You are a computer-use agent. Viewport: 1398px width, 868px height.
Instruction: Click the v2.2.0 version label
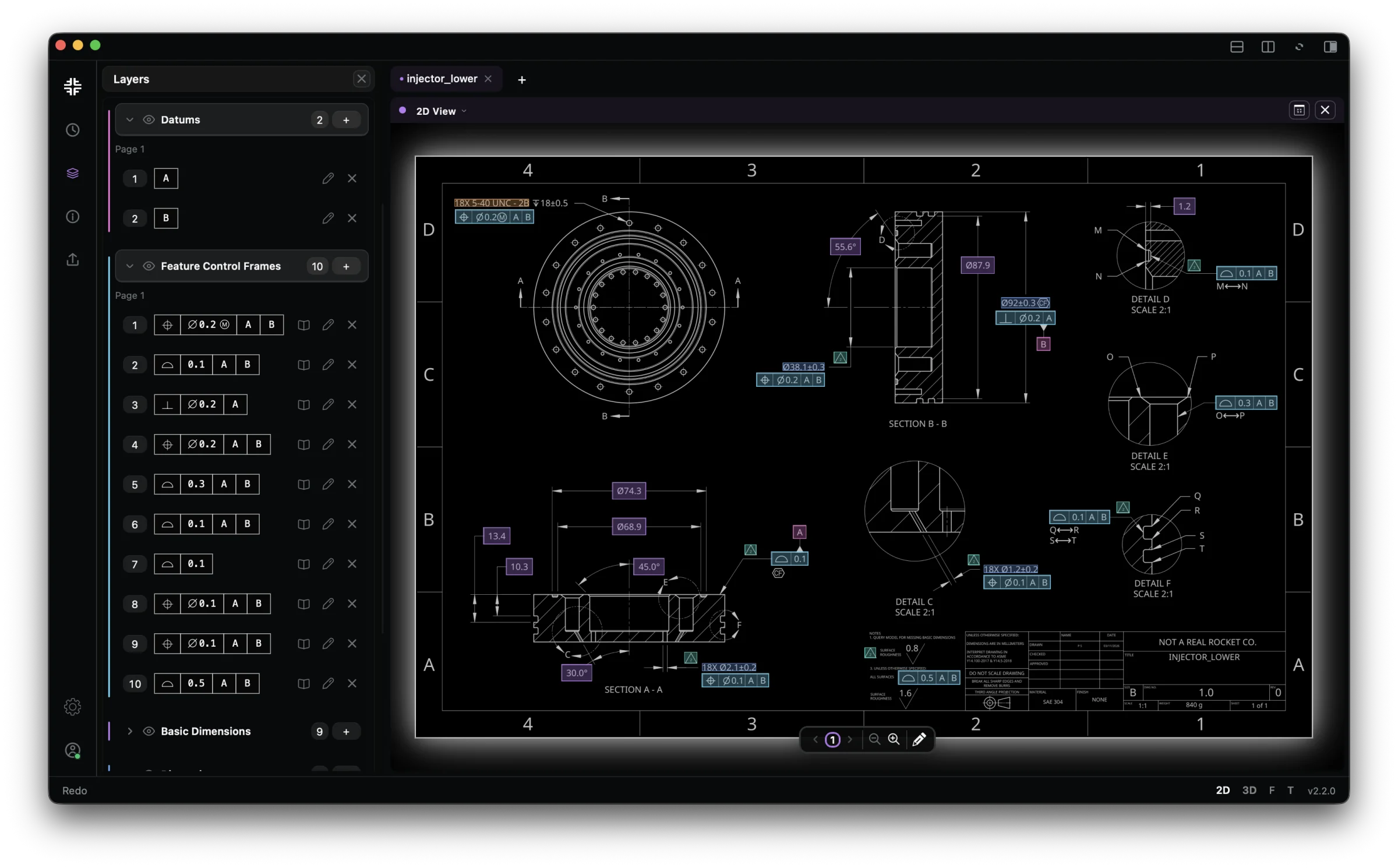tap(1321, 791)
